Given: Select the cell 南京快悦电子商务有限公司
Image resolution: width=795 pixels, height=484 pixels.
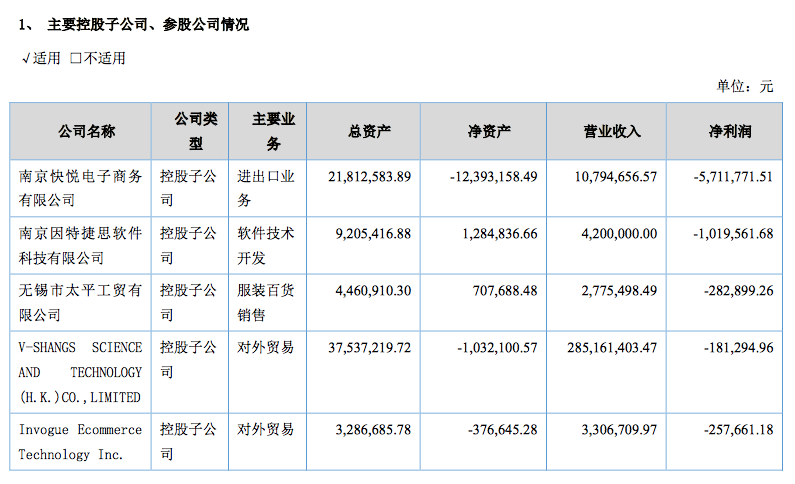Looking at the screenshot, I should [80, 188].
